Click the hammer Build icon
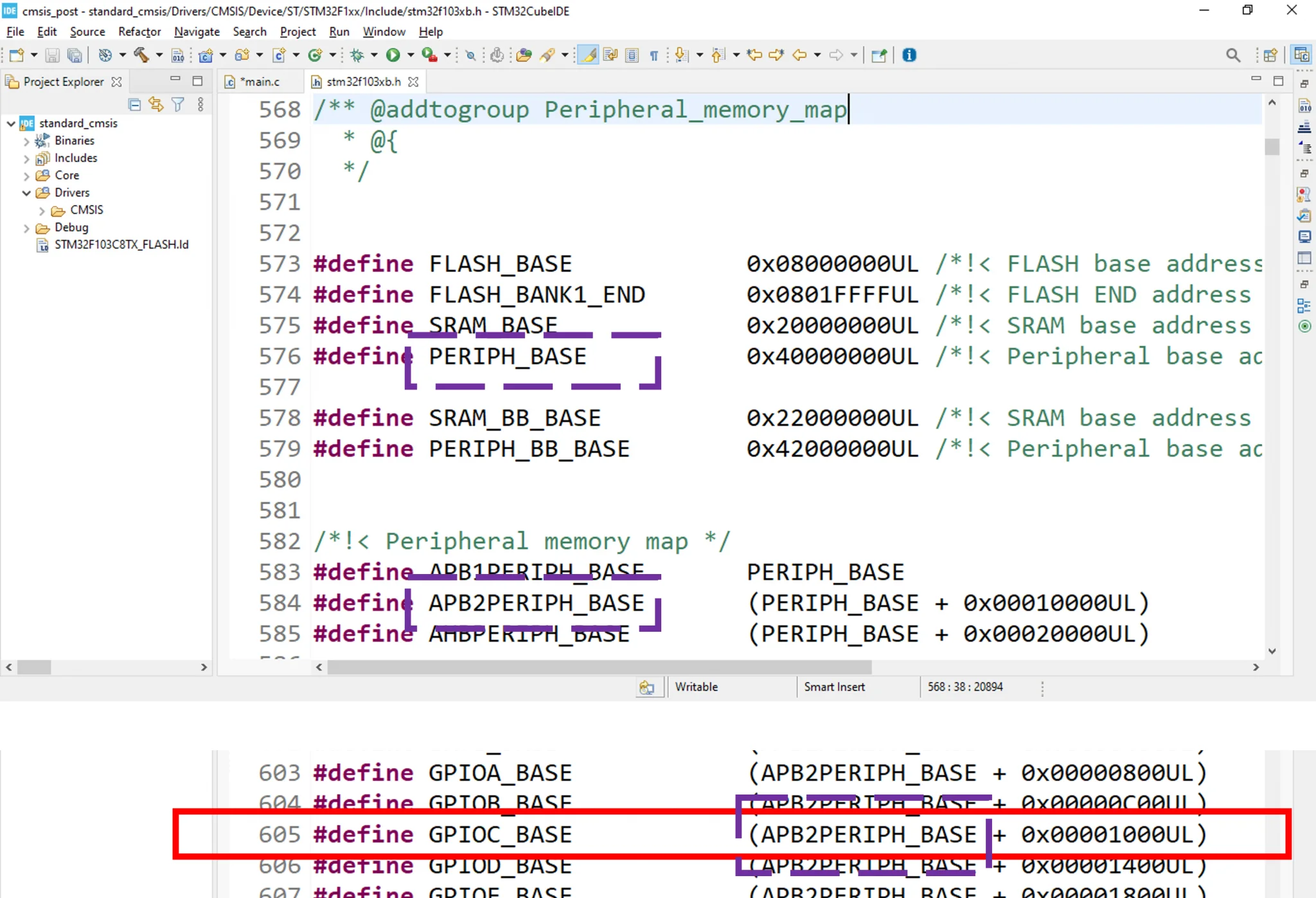Viewport: 1316px width, 898px height. 141,55
